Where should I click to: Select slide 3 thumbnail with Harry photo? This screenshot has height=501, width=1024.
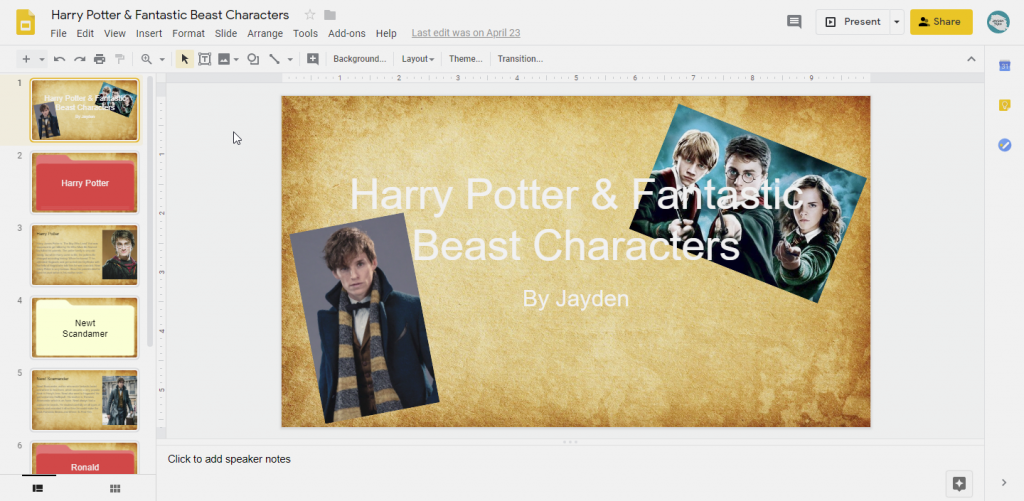(x=85, y=255)
